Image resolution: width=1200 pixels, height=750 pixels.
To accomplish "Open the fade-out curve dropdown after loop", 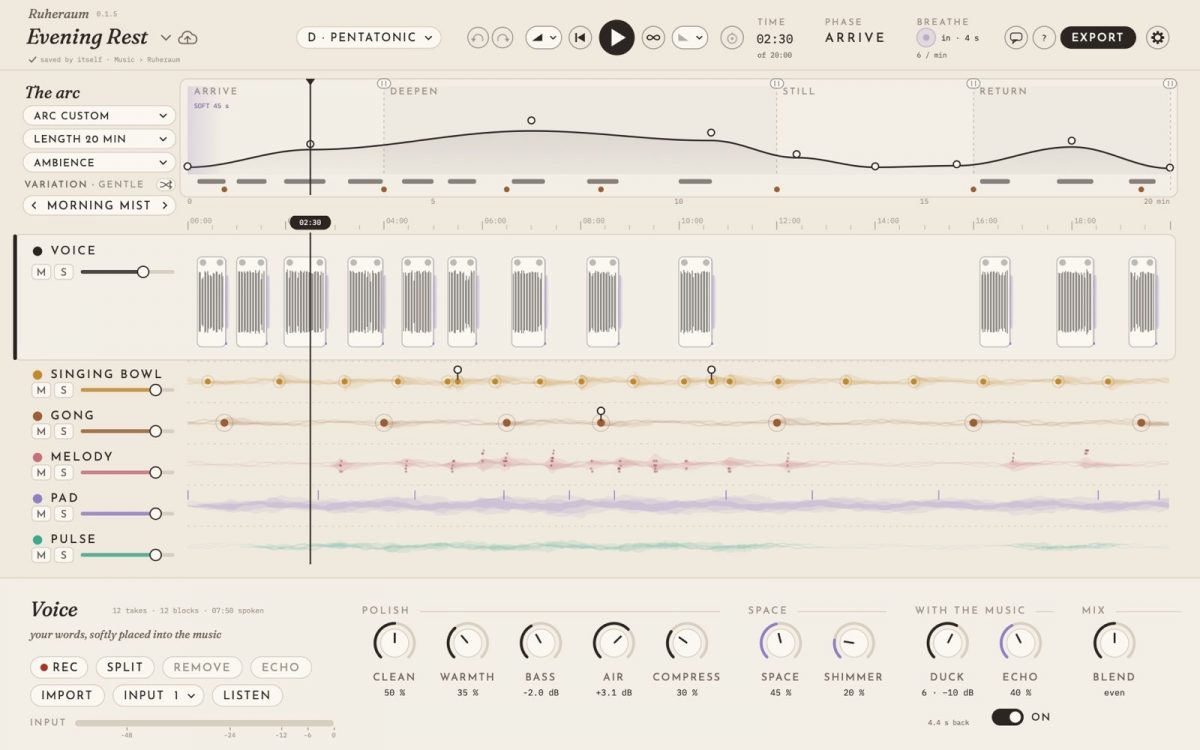I will (x=690, y=38).
